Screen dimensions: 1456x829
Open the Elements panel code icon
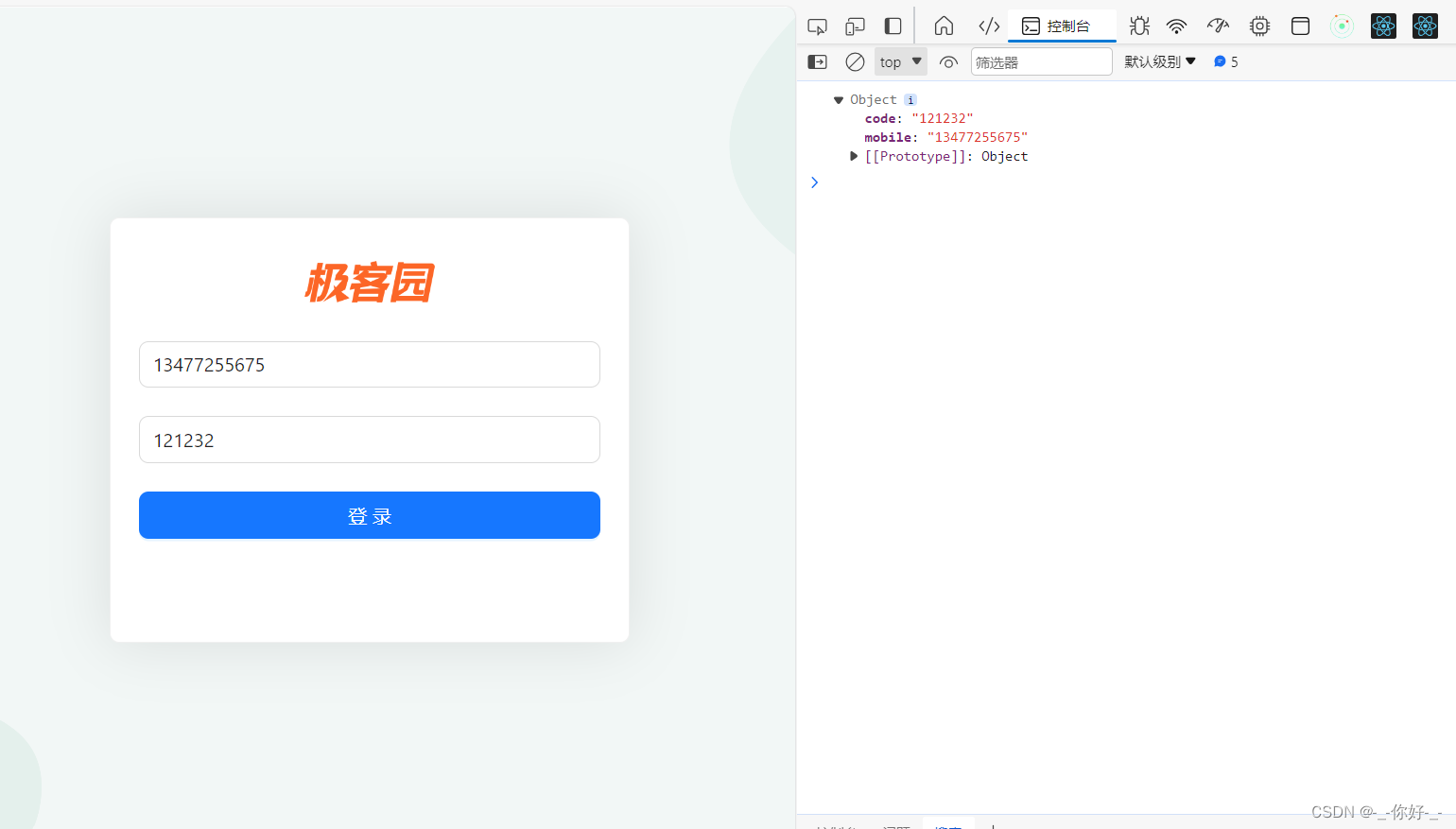pos(989,26)
